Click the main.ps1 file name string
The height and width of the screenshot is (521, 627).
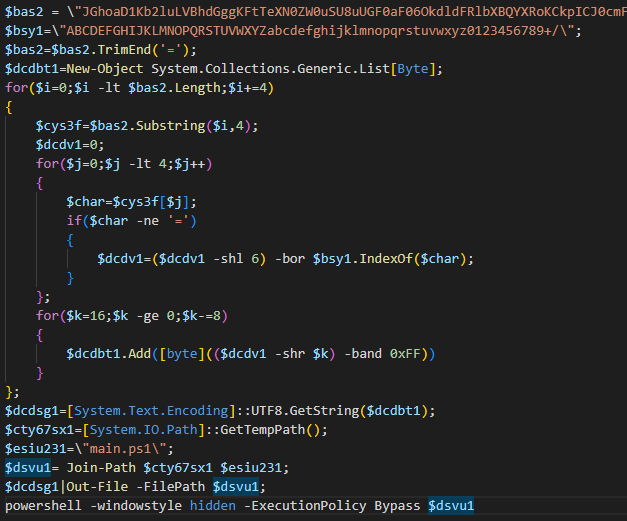(x=120, y=449)
